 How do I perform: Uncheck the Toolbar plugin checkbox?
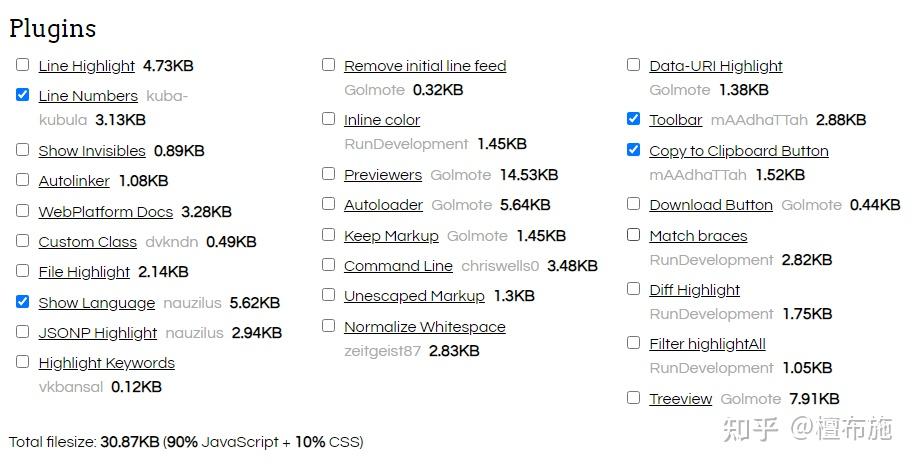(633, 119)
